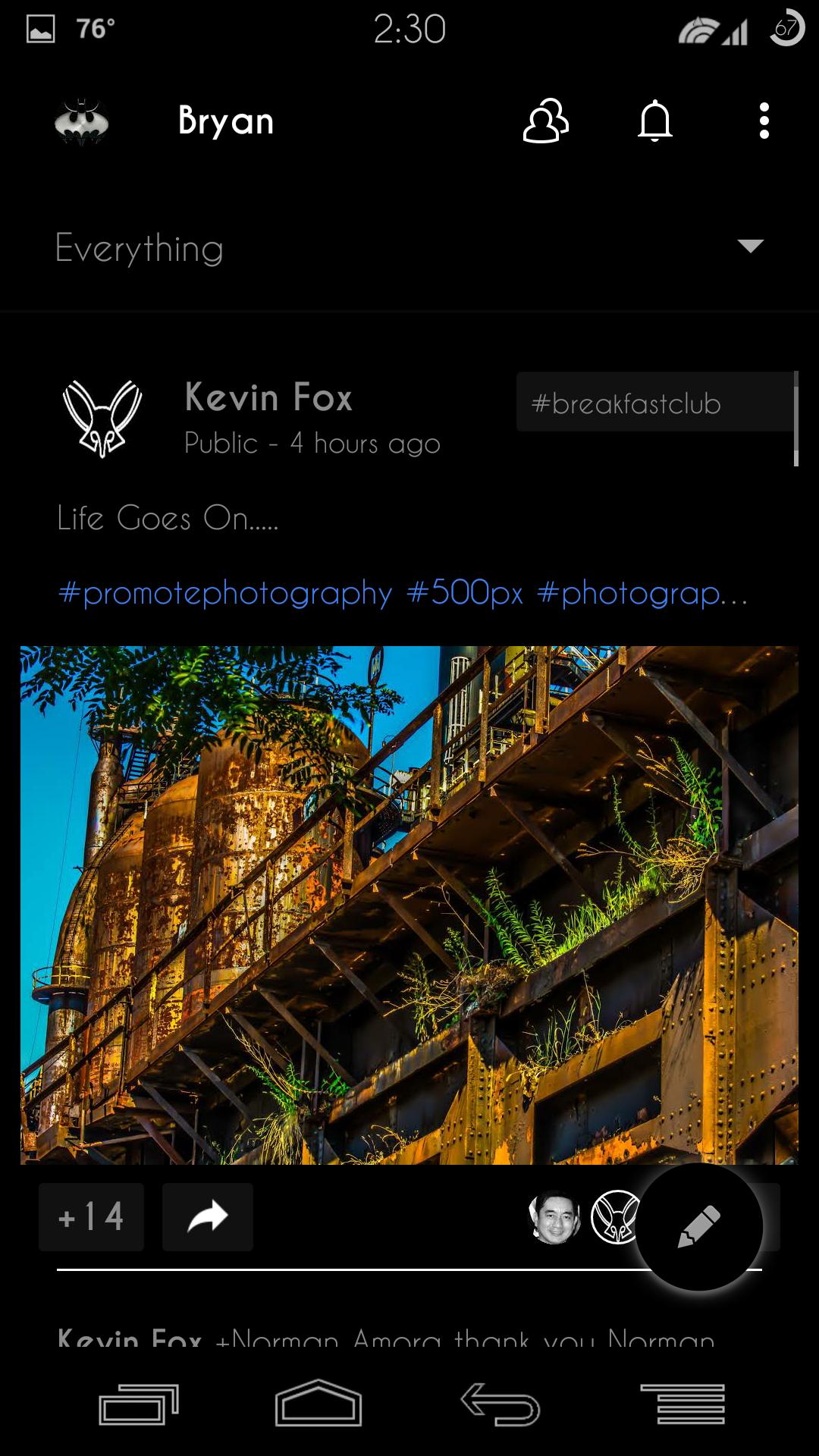Tap the Batman profile avatar

tap(82, 121)
